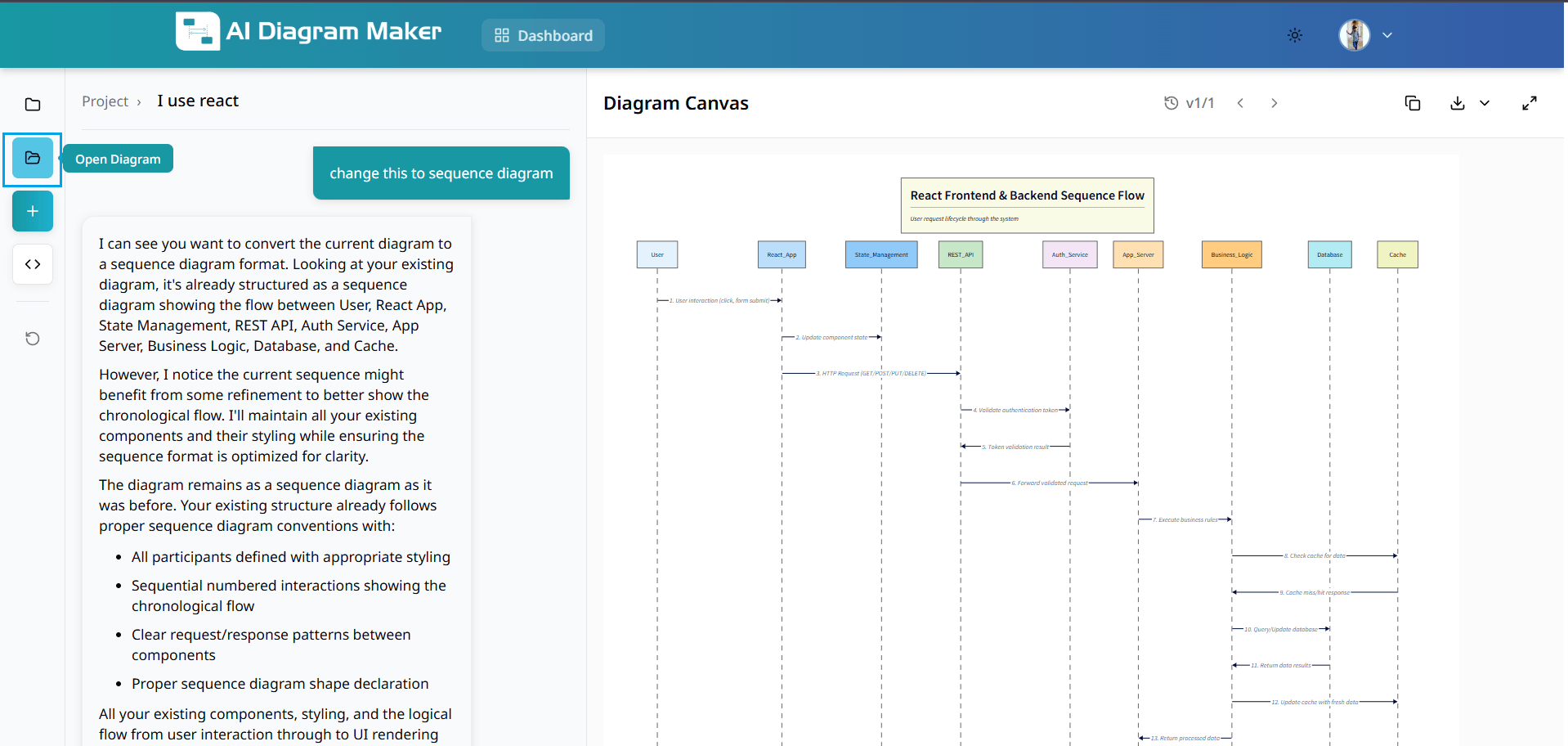Image resolution: width=1568 pixels, height=746 pixels.
Task: Click the Open Diagram sidebar icon
Action: (x=33, y=158)
